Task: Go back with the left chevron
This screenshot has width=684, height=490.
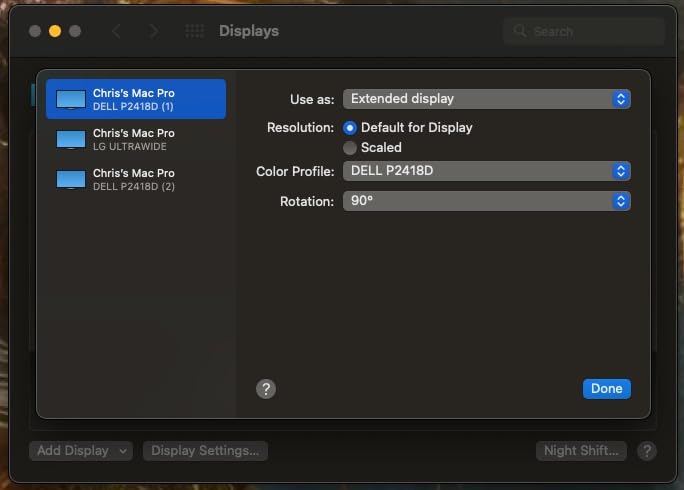Action: tap(116, 31)
